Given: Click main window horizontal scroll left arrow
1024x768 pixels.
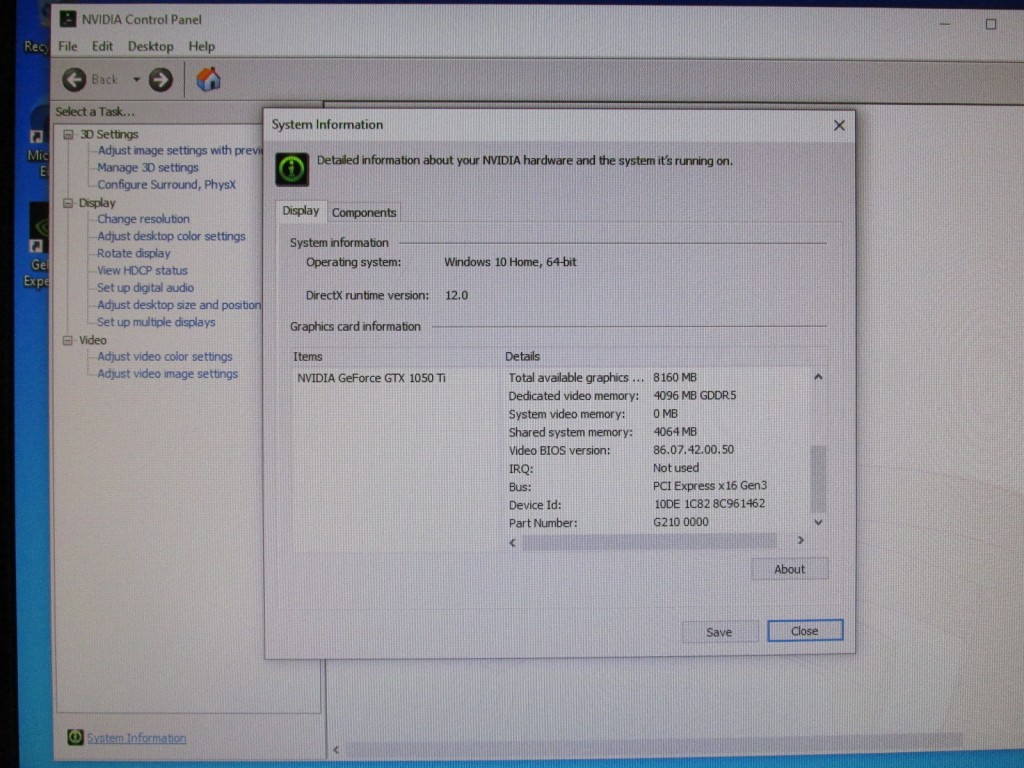Looking at the screenshot, I should pyautogui.click(x=336, y=750).
